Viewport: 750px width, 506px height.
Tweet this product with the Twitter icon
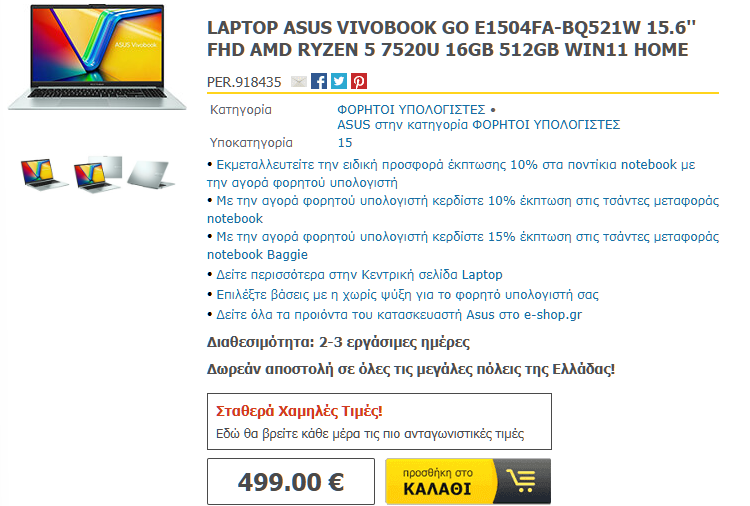339,81
